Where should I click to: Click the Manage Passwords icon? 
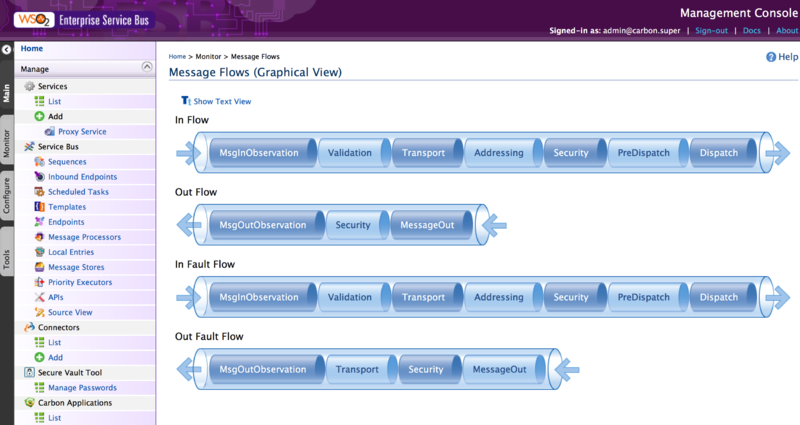click(x=40, y=387)
